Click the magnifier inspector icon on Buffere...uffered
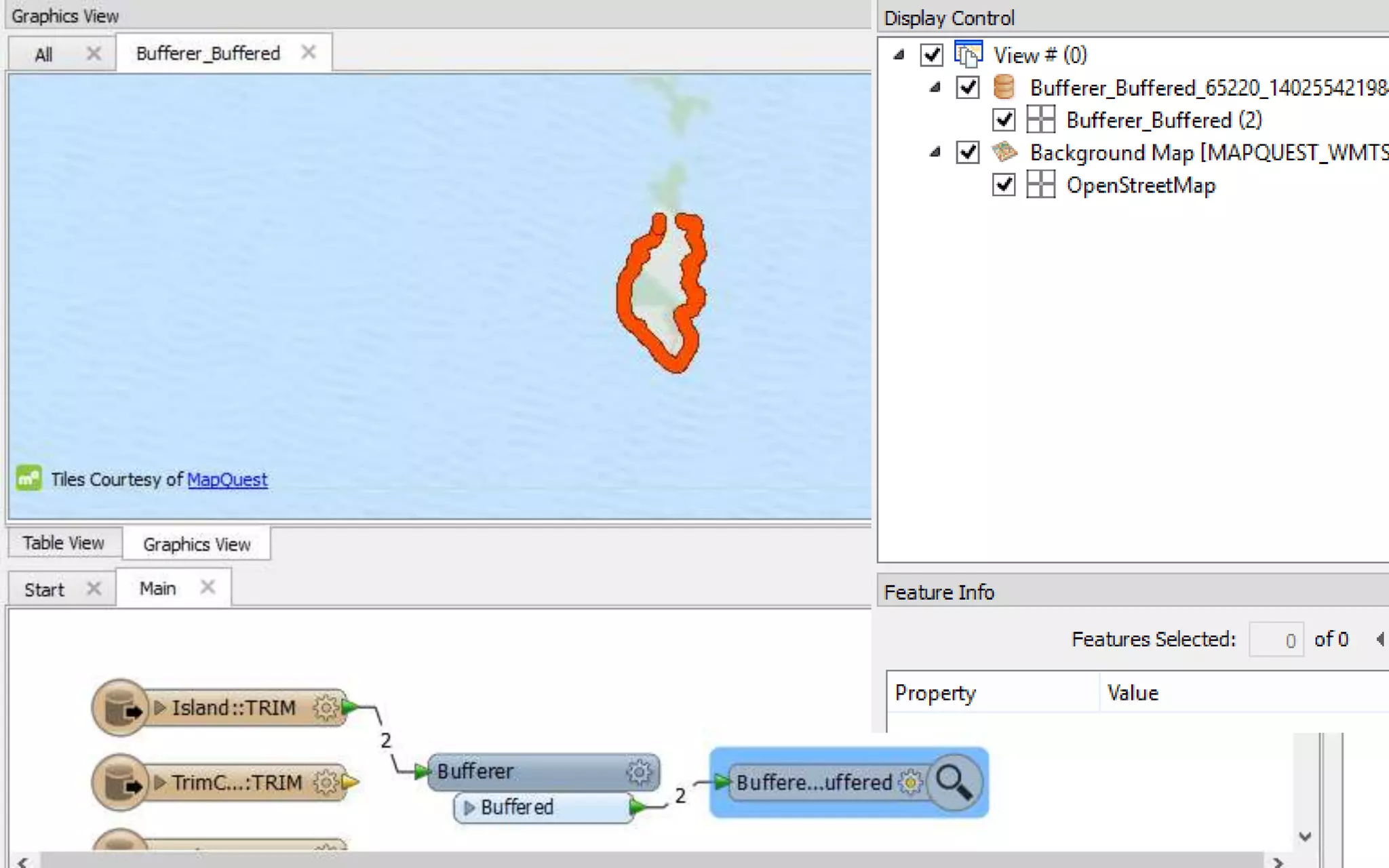 954,783
